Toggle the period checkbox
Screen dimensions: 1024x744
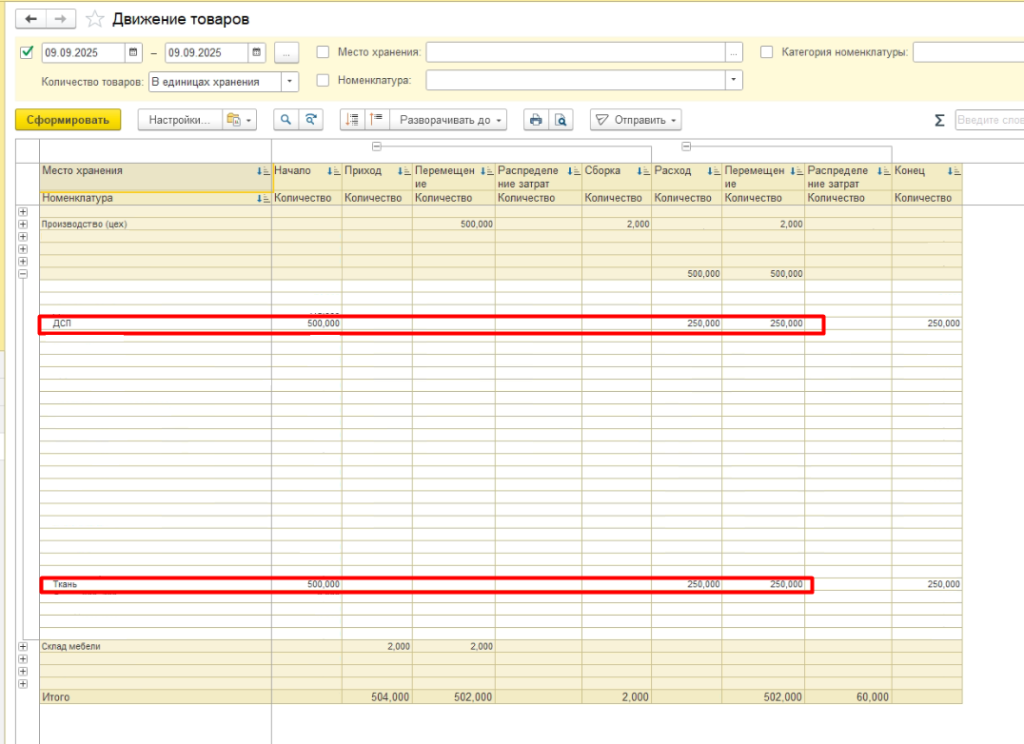[x=27, y=52]
